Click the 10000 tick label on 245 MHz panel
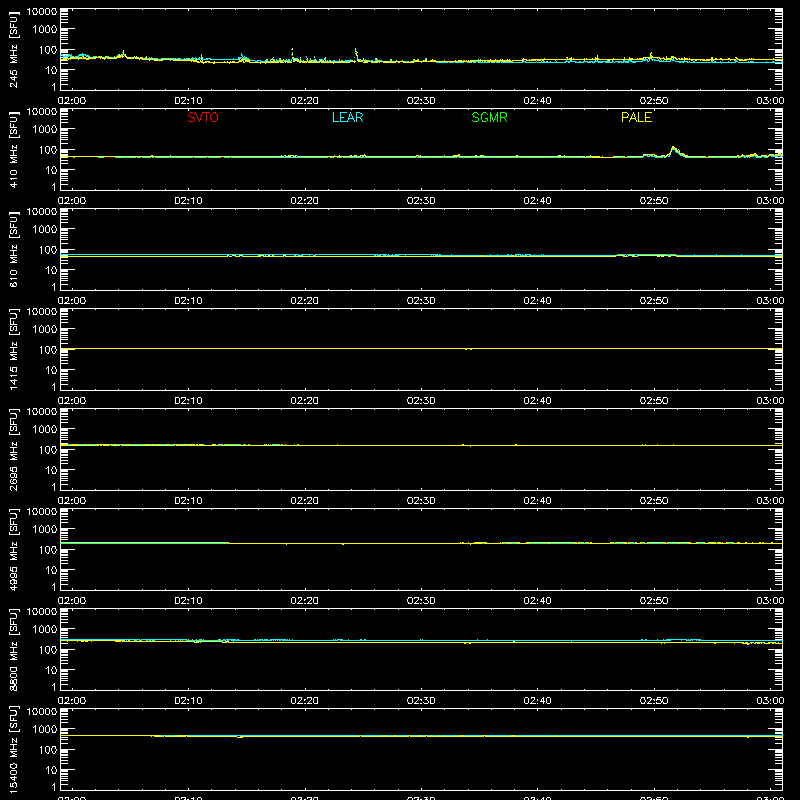 pyautogui.click(x=42, y=12)
